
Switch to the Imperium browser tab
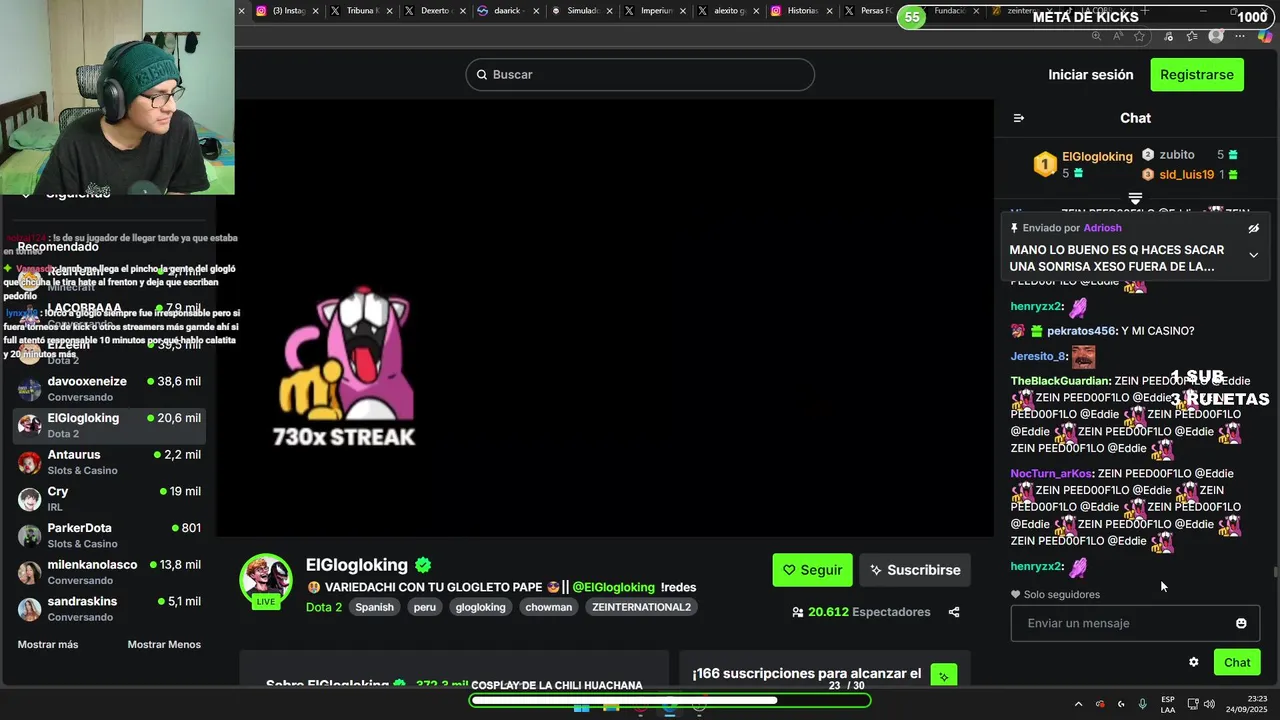coord(653,11)
